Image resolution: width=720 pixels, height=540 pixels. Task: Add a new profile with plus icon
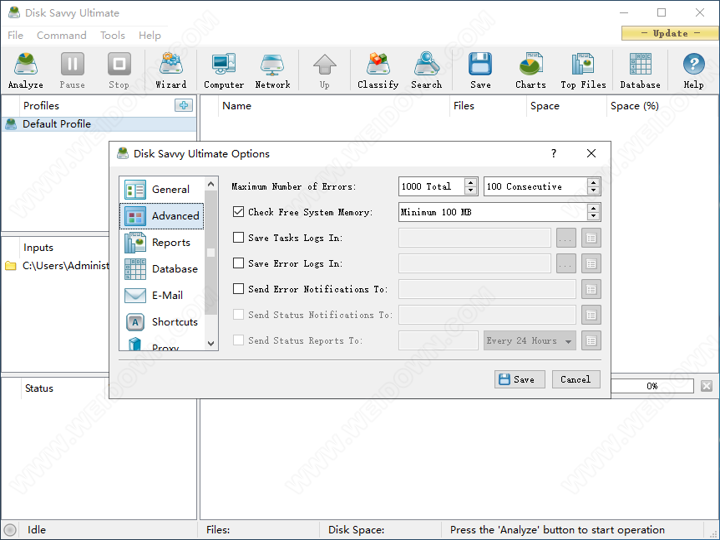(x=184, y=105)
